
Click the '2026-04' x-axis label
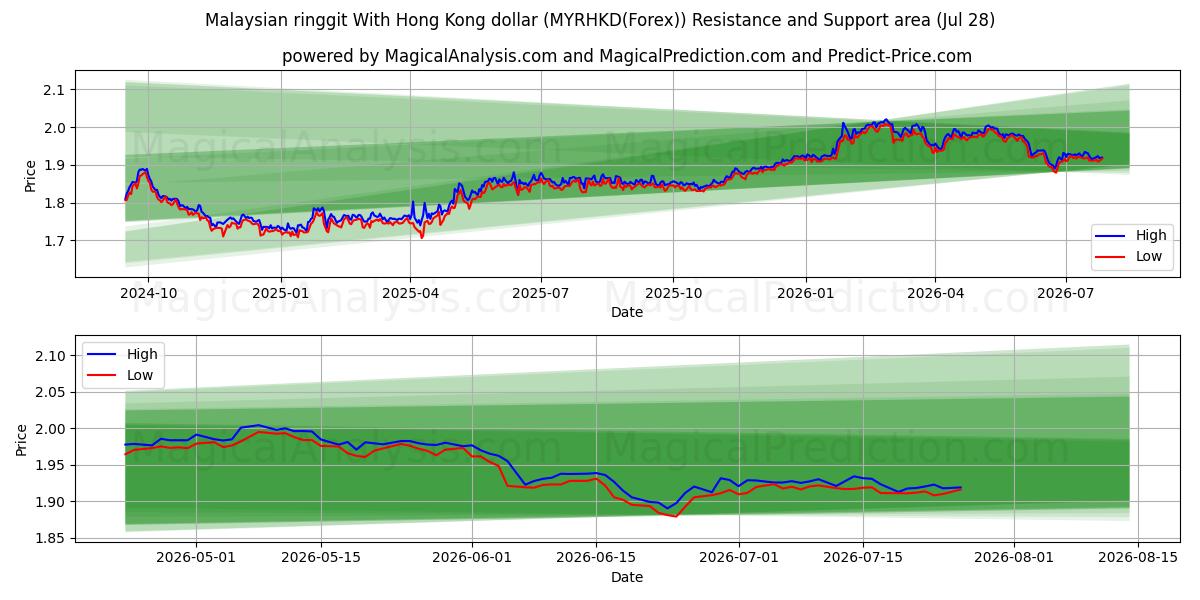[934, 295]
